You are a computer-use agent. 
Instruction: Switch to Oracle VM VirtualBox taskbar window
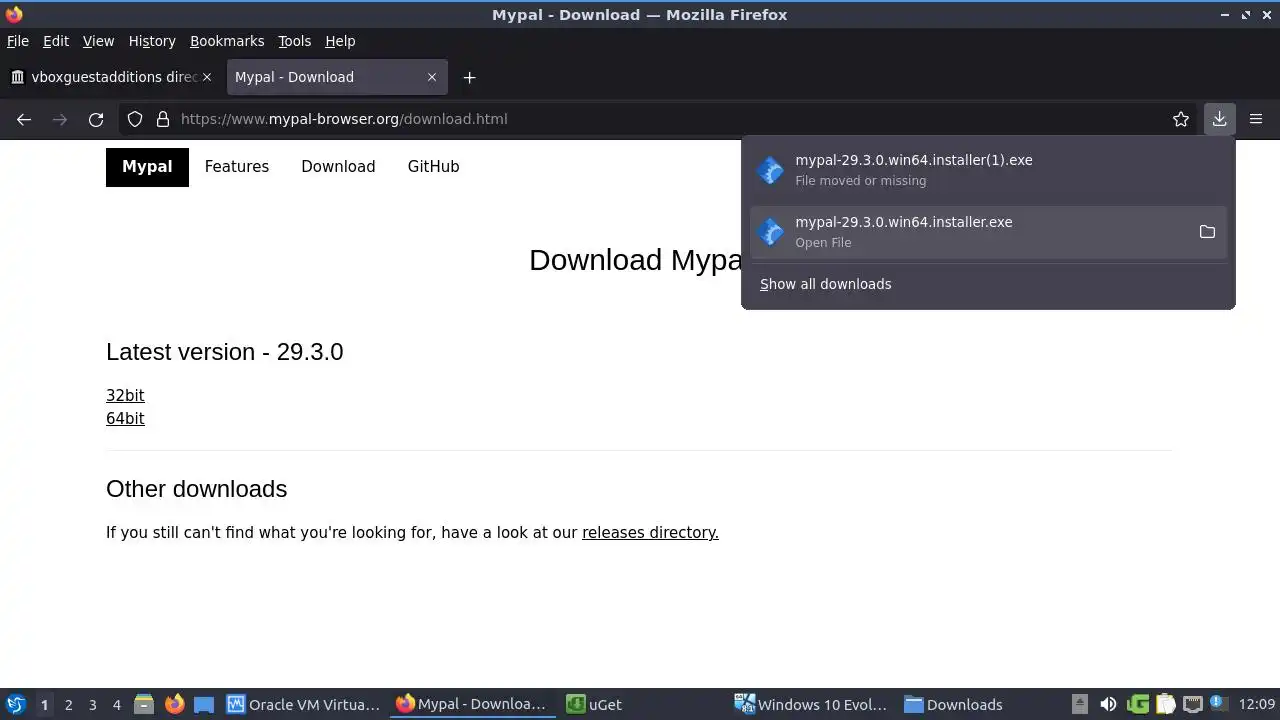[x=304, y=704]
